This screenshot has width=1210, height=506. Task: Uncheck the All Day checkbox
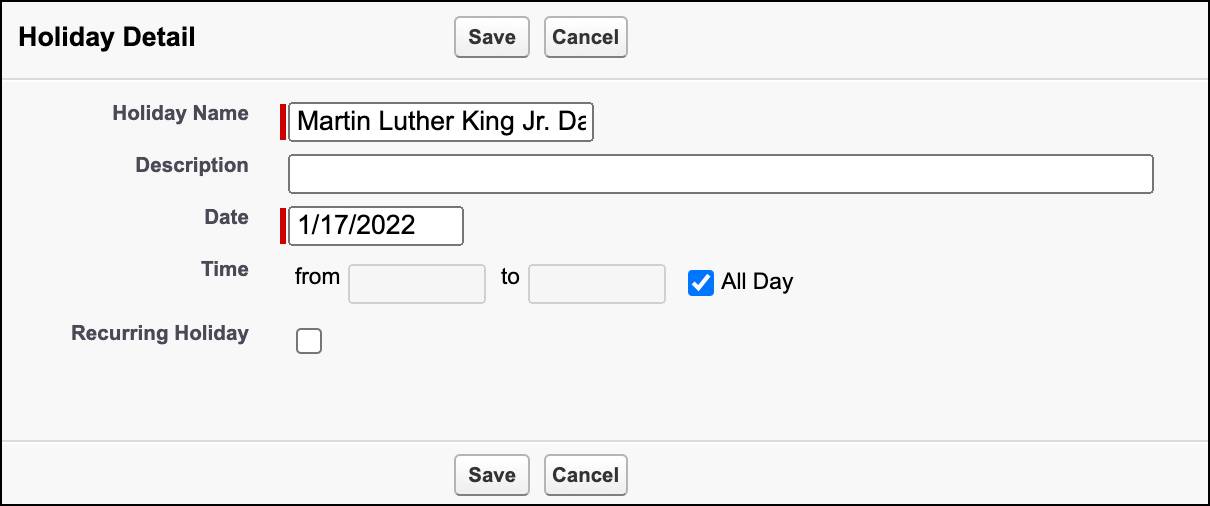[701, 283]
